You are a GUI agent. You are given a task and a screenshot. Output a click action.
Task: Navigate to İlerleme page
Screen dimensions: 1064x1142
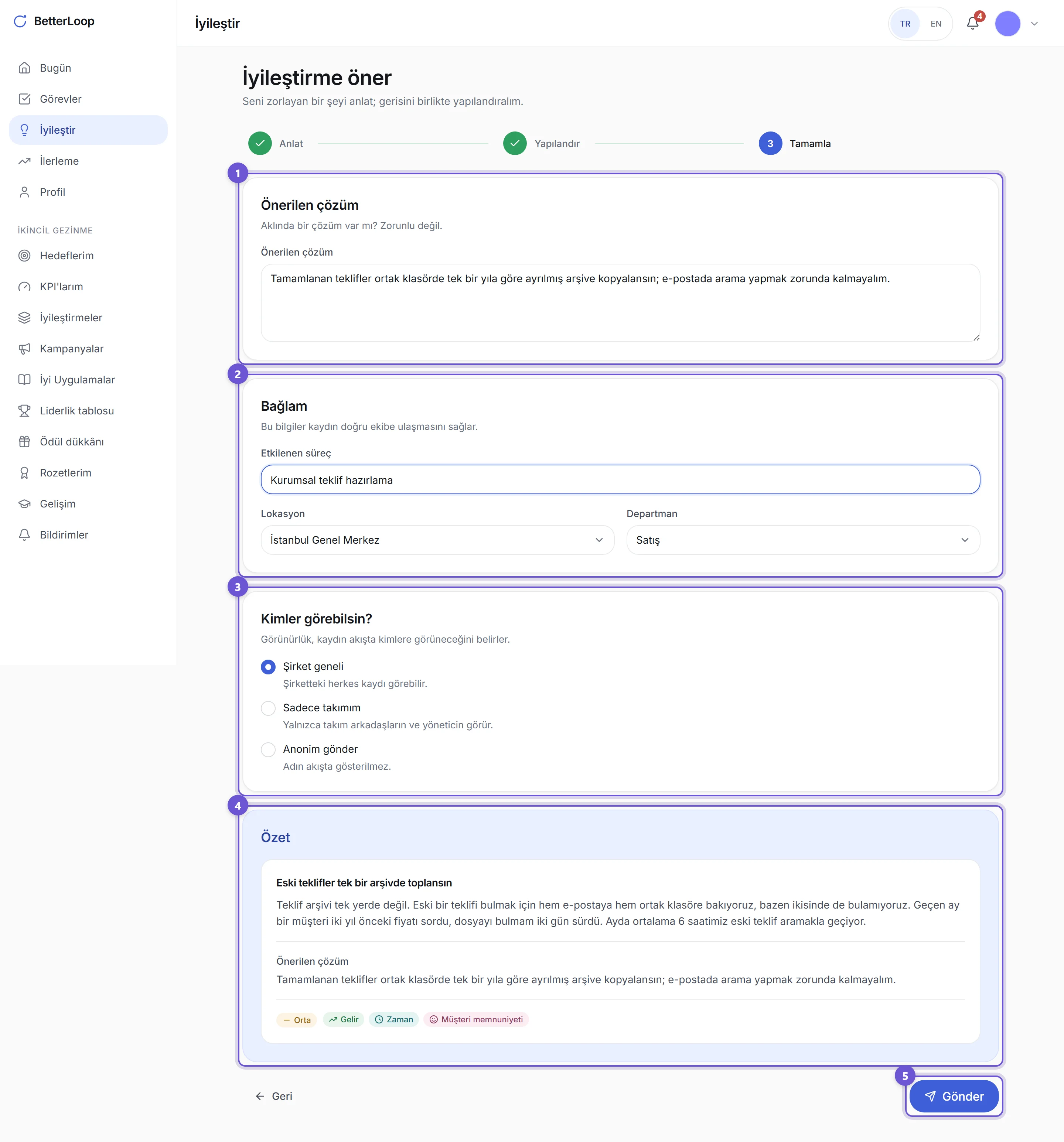88,161
